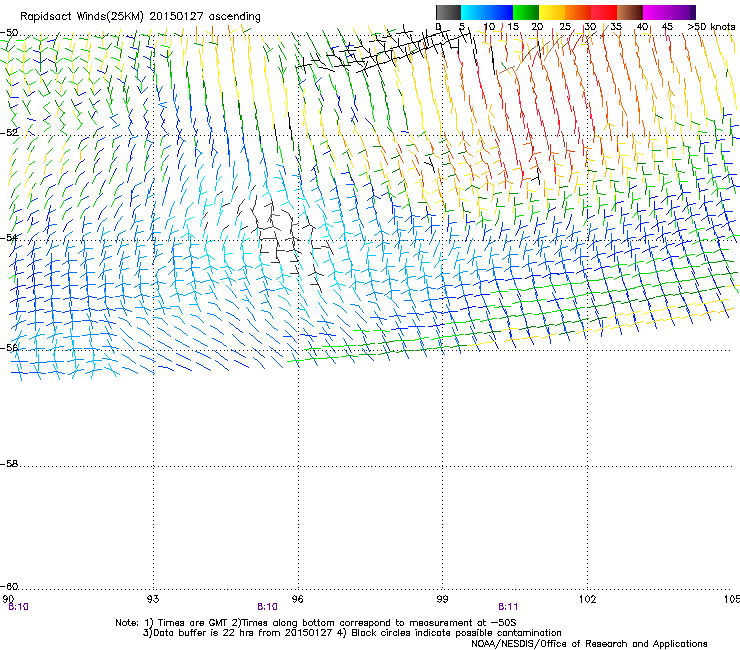The height and width of the screenshot is (650, 740).
Task: Click the 'NOAA/NESDIS/Office of Research and Applications' credit
Action: (589, 644)
